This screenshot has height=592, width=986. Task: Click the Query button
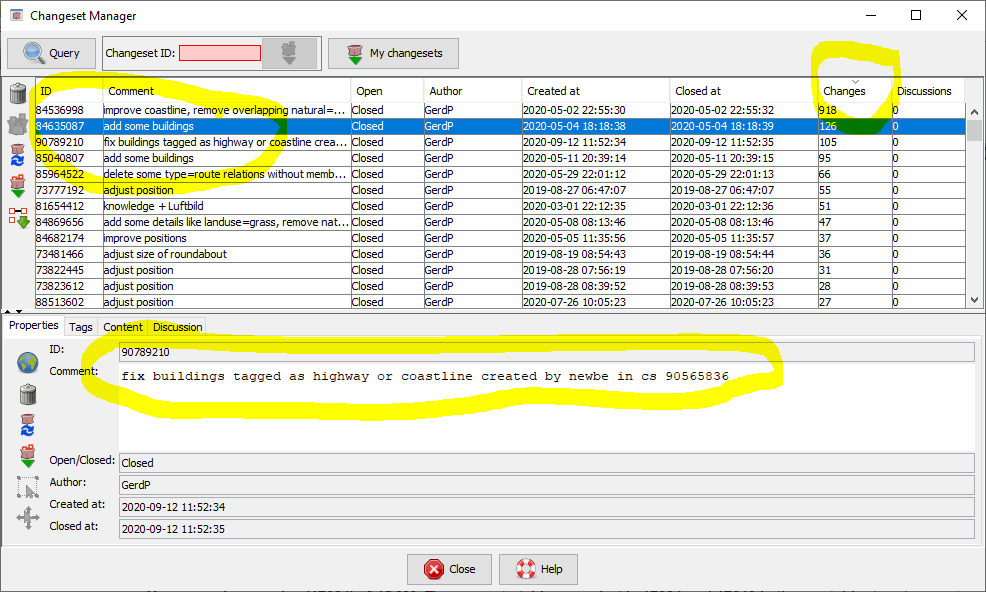[52, 53]
